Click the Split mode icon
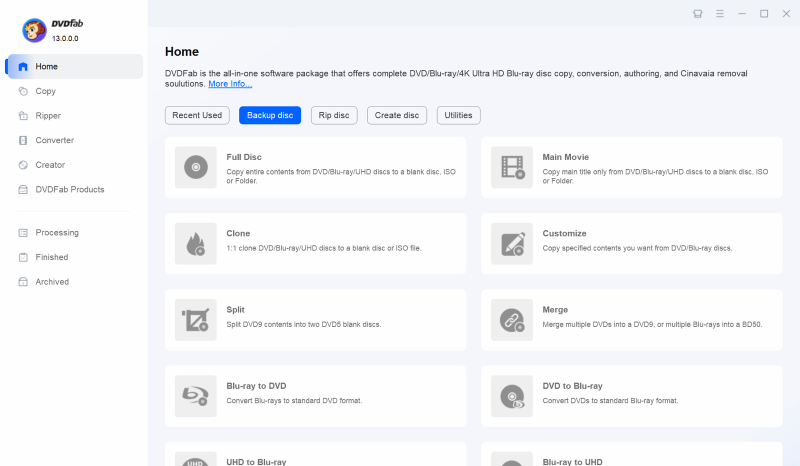 pyautogui.click(x=195, y=320)
